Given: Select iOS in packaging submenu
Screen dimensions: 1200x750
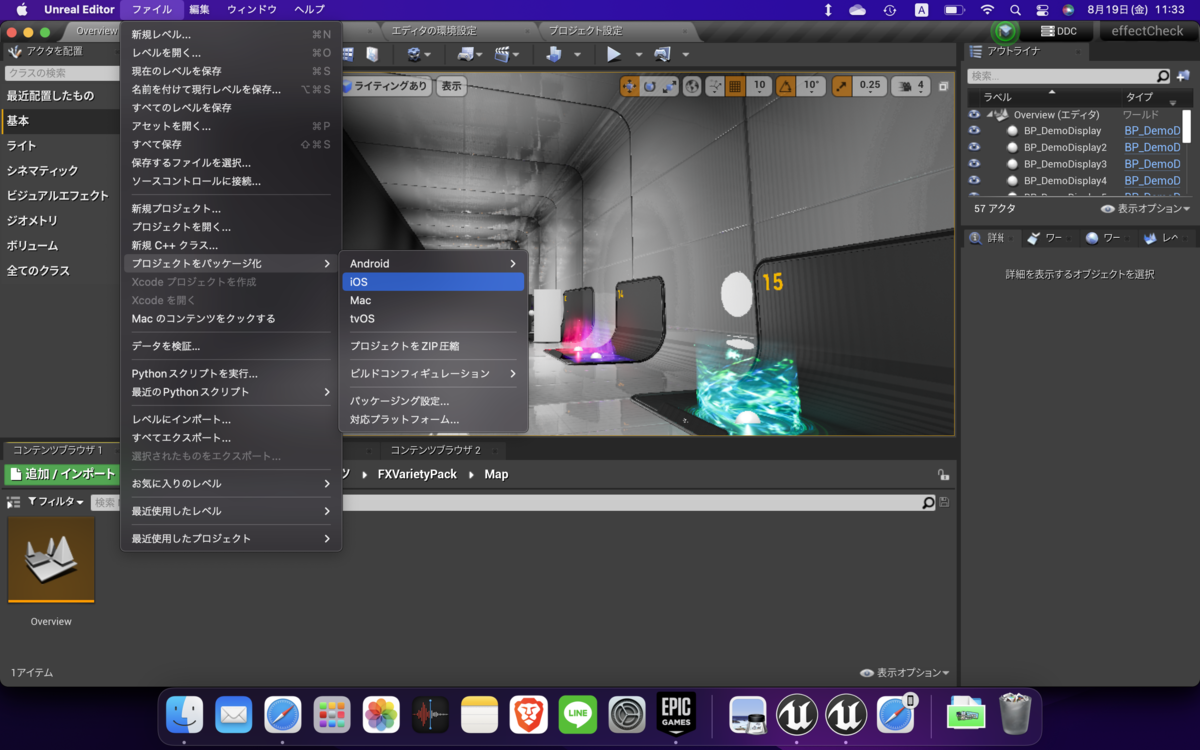Looking at the screenshot, I should (x=432, y=282).
